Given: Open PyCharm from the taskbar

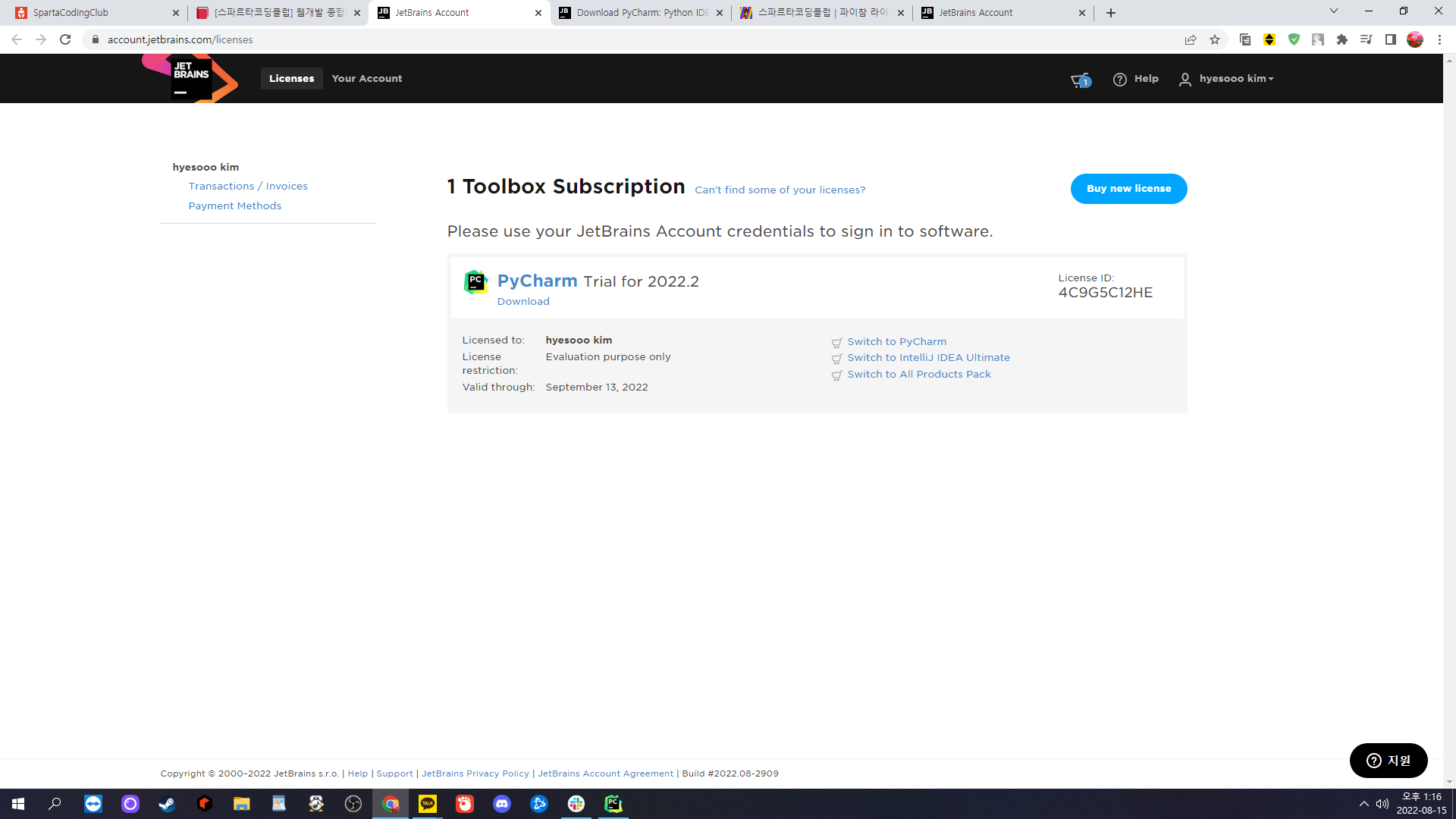Looking at the screenshot, I should point(613,804).
